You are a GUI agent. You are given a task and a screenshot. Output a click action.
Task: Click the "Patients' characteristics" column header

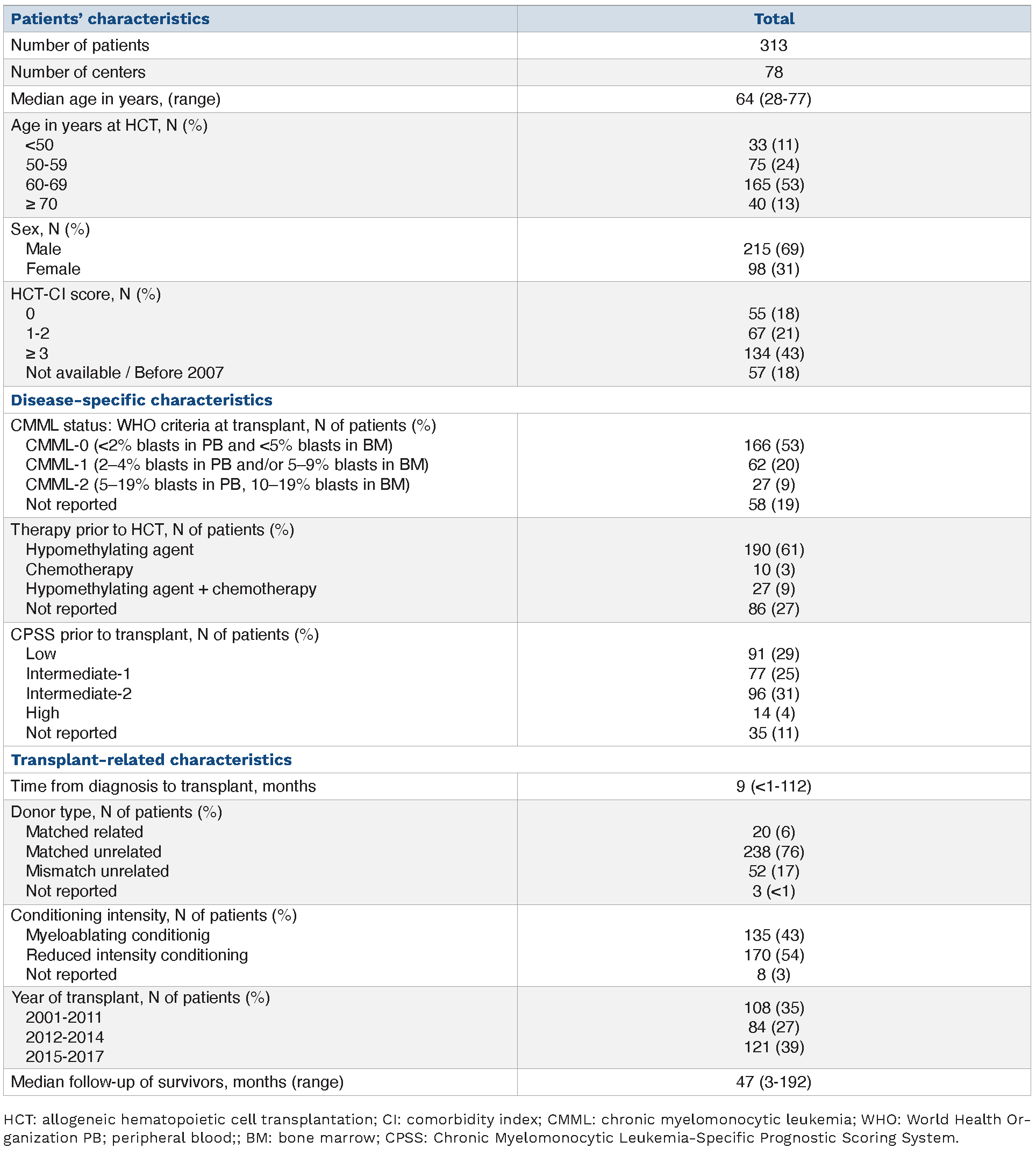pos(110,19)
